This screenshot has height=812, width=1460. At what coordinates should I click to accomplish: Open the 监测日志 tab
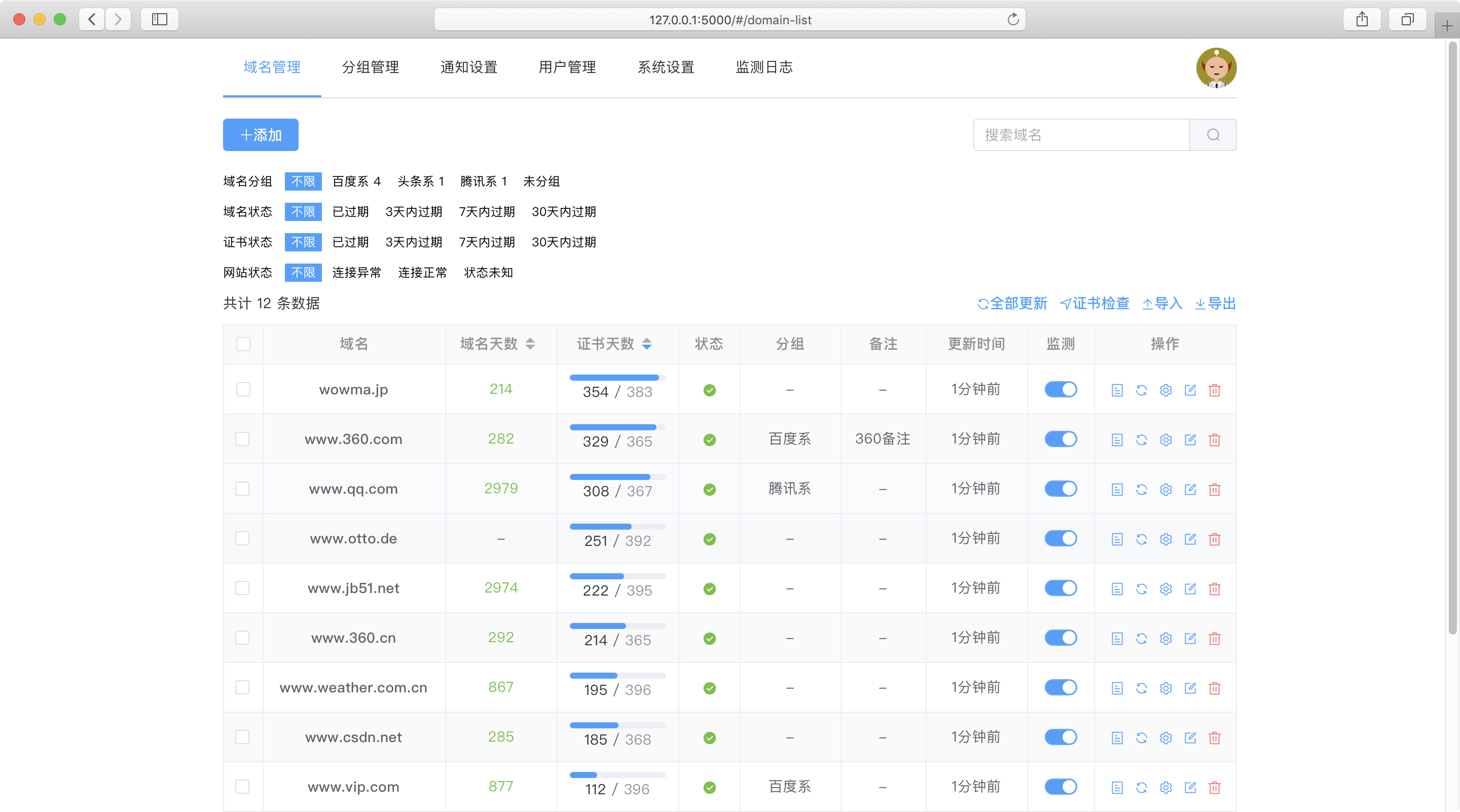click(763, 67)
